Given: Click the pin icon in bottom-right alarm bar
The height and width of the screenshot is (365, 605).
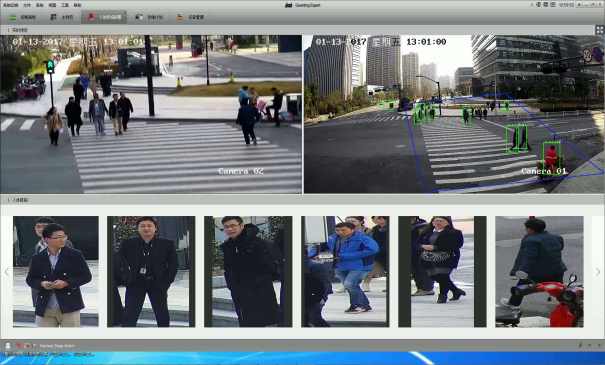Looking at the screenshot, I should (x=580, y=345).
